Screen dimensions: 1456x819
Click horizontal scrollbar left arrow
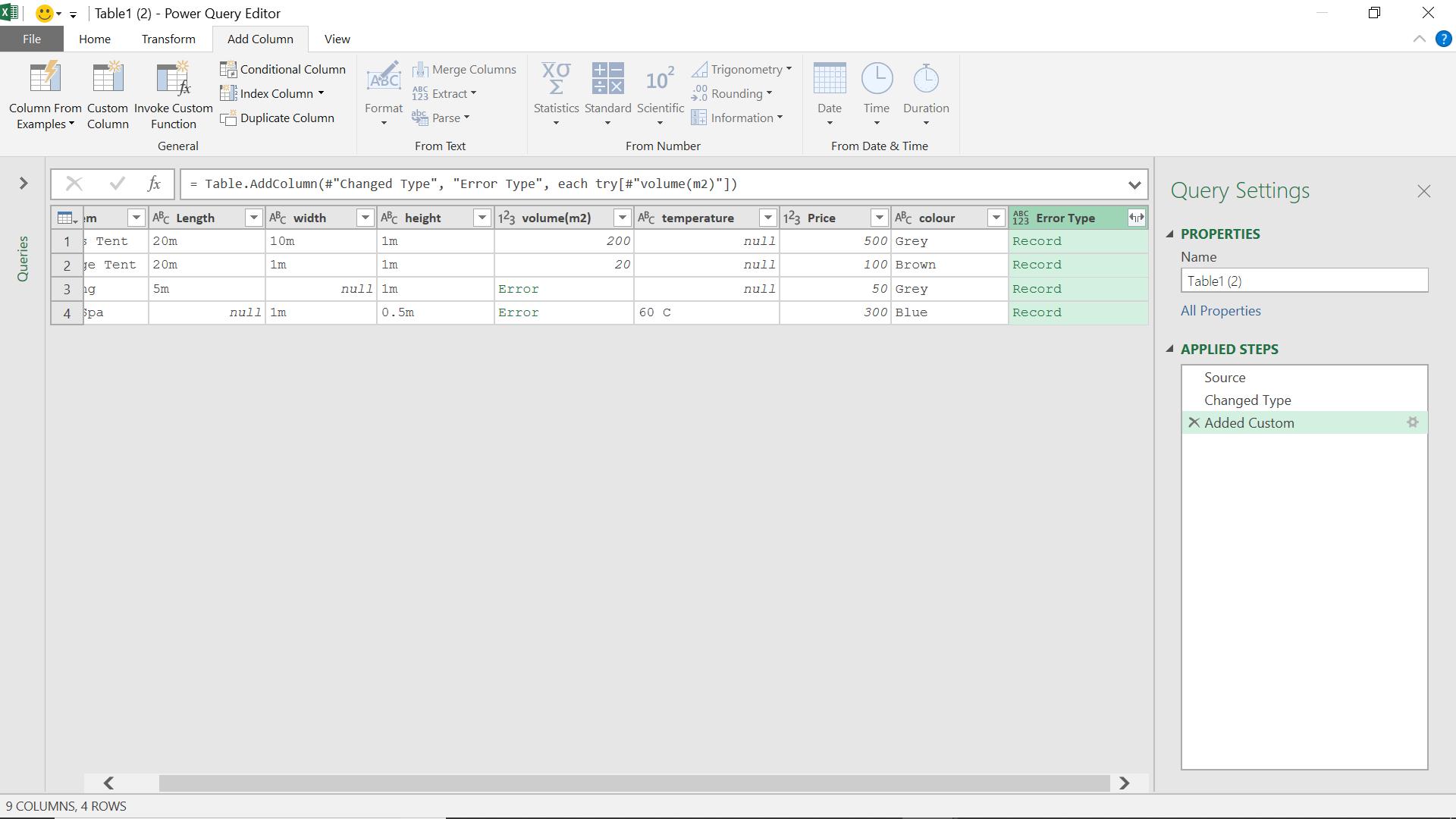pyautogui.click(x=108, y=783)
